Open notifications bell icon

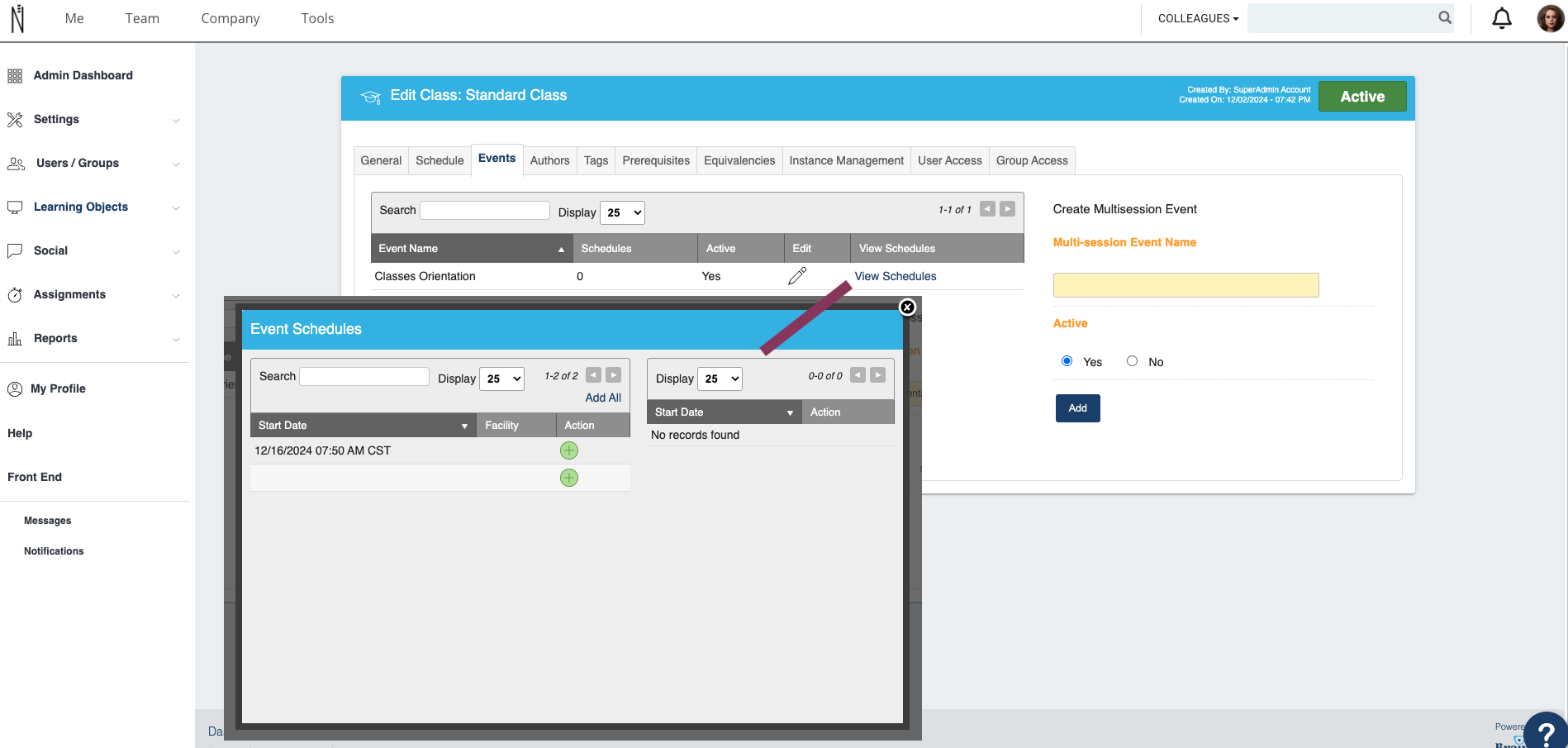pyautogui.click(x=1502, y=18)
